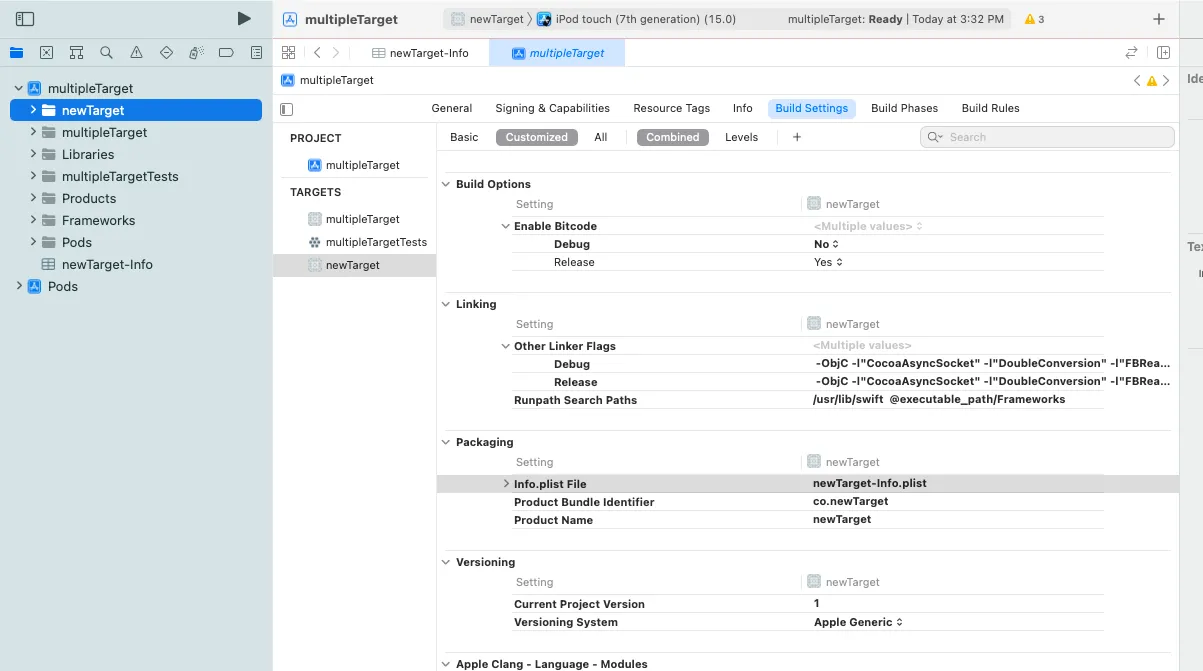Collapse the Build Options section
This screenshot has height=671, width=1203.
coord(446,184)
